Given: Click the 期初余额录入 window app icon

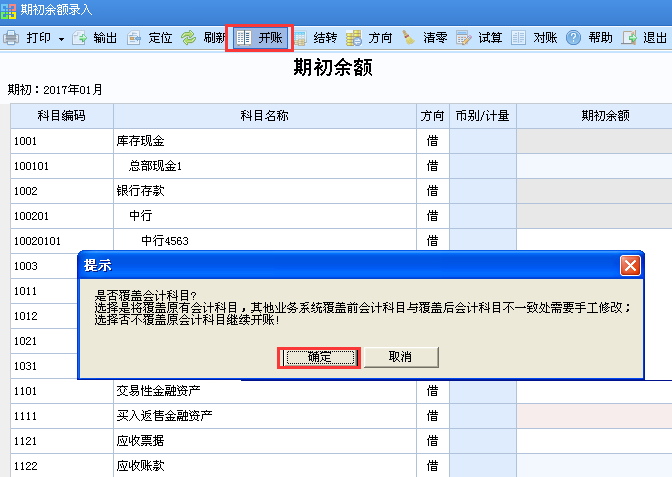Looking at the screenshot, I should click(x=9, y=10).
